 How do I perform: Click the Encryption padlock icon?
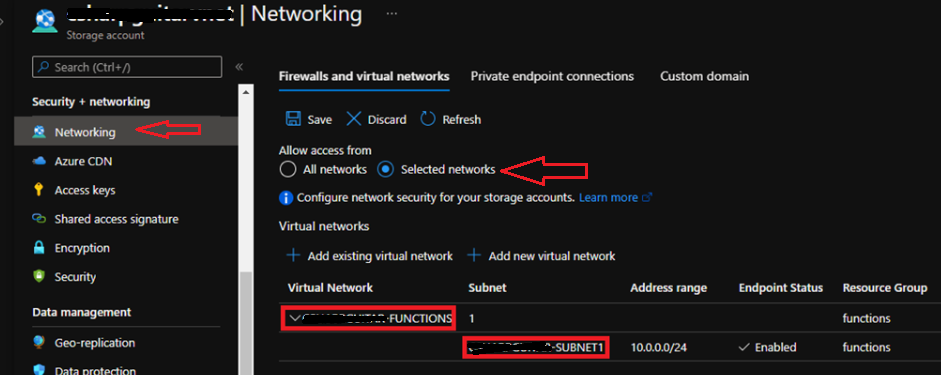pos(39,248)
